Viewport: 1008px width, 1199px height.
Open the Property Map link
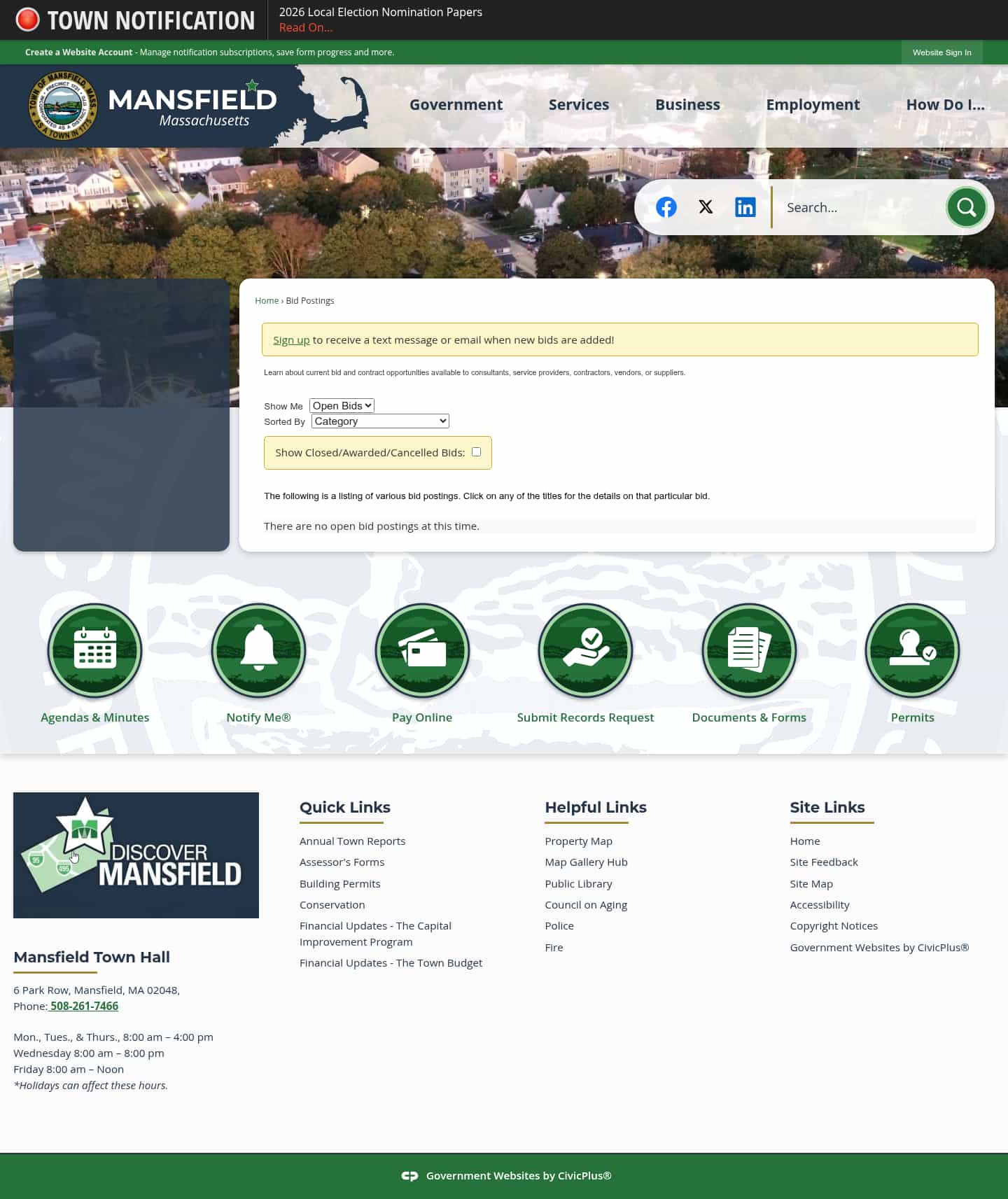(578, 841)
